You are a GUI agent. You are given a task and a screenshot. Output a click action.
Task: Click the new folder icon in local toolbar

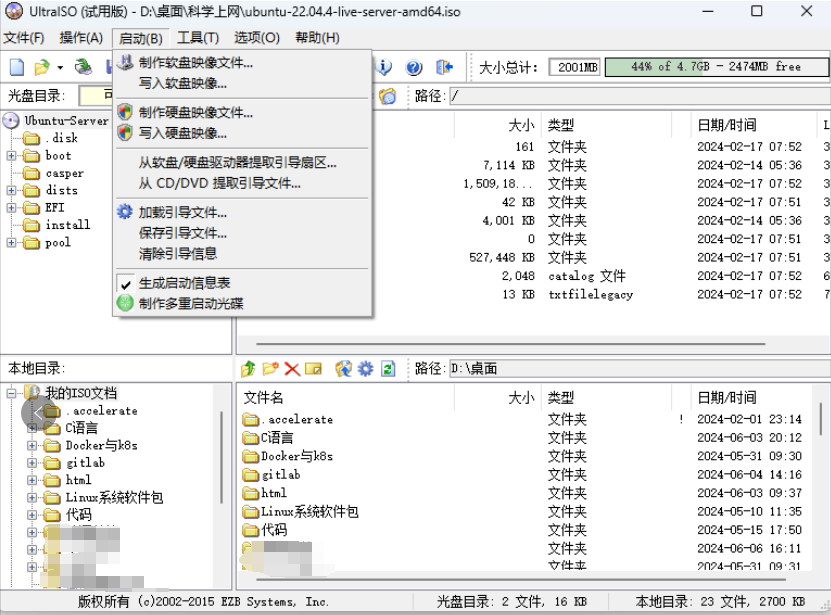(x=270, y=368)
